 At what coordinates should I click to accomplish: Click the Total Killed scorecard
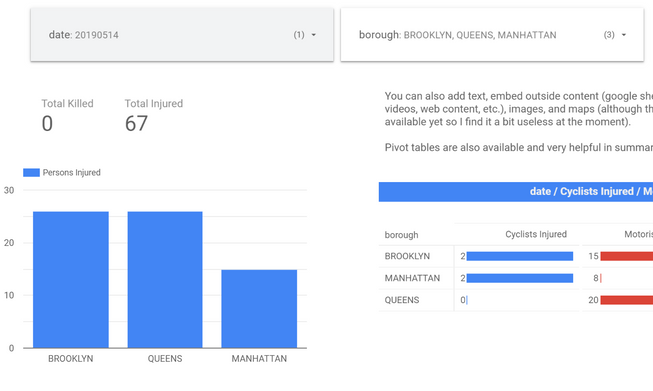pyautogui.click(x=67, y=115)
